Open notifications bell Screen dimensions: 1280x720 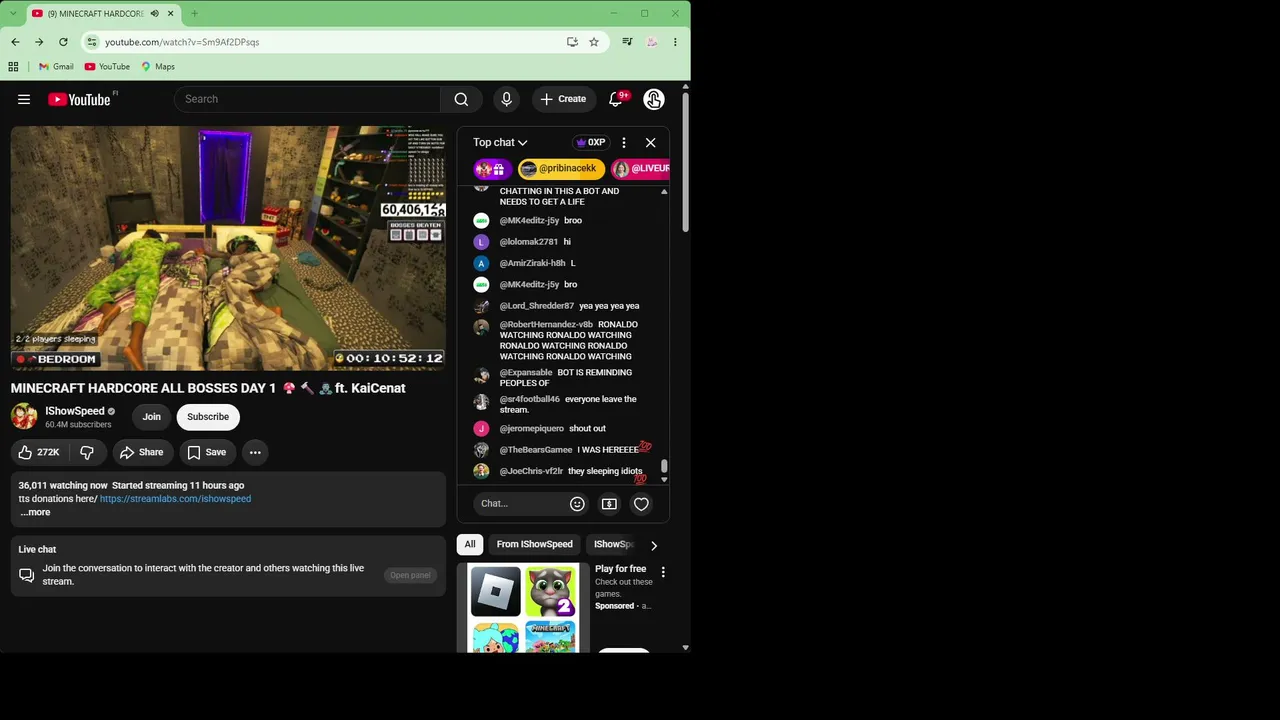pyautogui.click(x=616, y=99)
